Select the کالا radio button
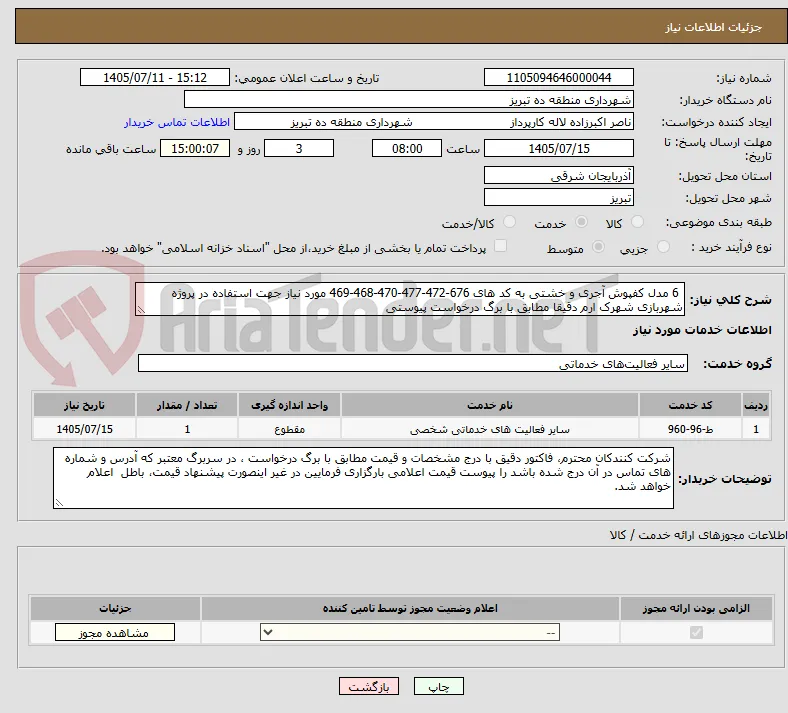The image size is (788, 713). [637, 222]
